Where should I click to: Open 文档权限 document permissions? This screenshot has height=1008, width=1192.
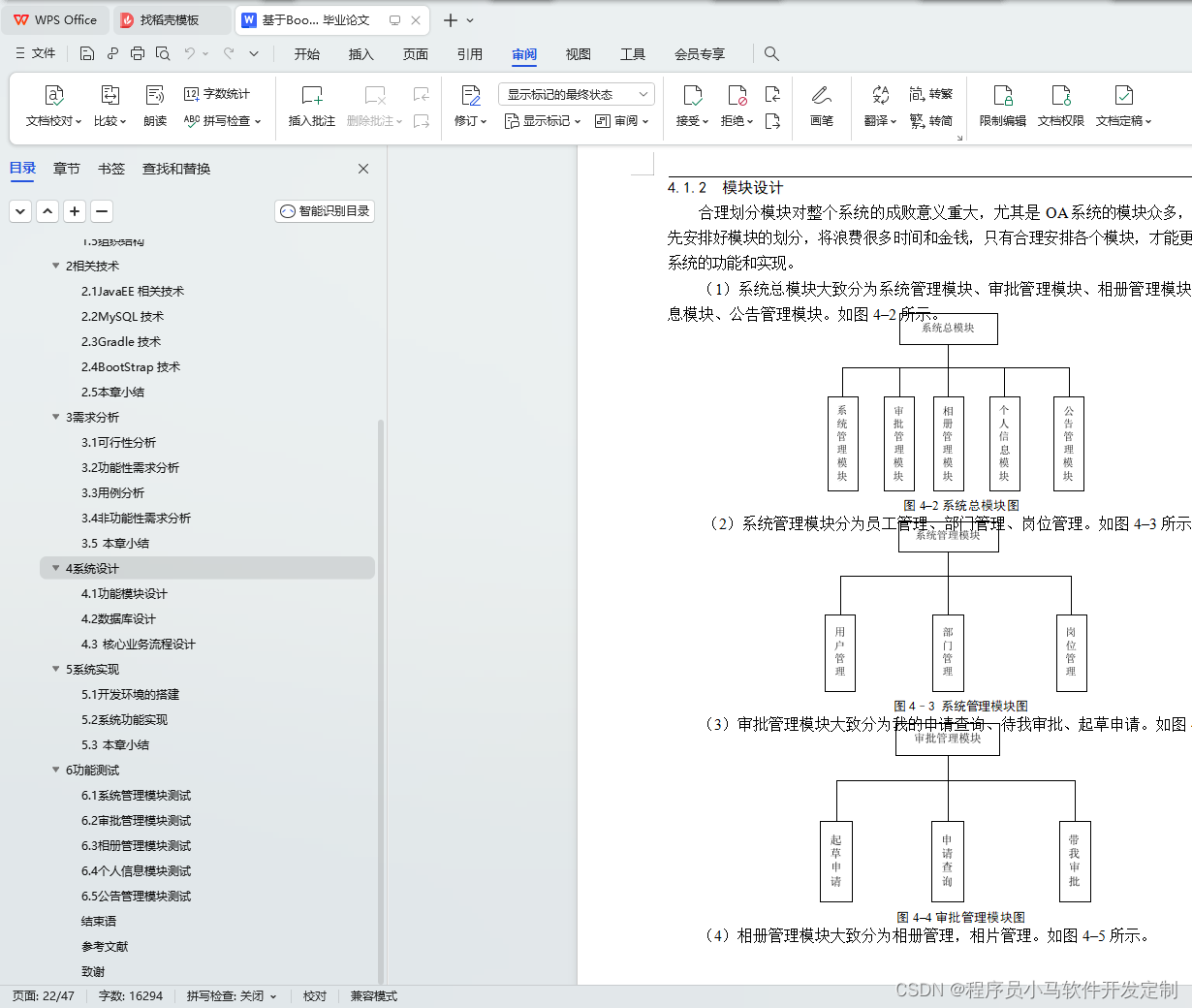tap(1060, 105)
